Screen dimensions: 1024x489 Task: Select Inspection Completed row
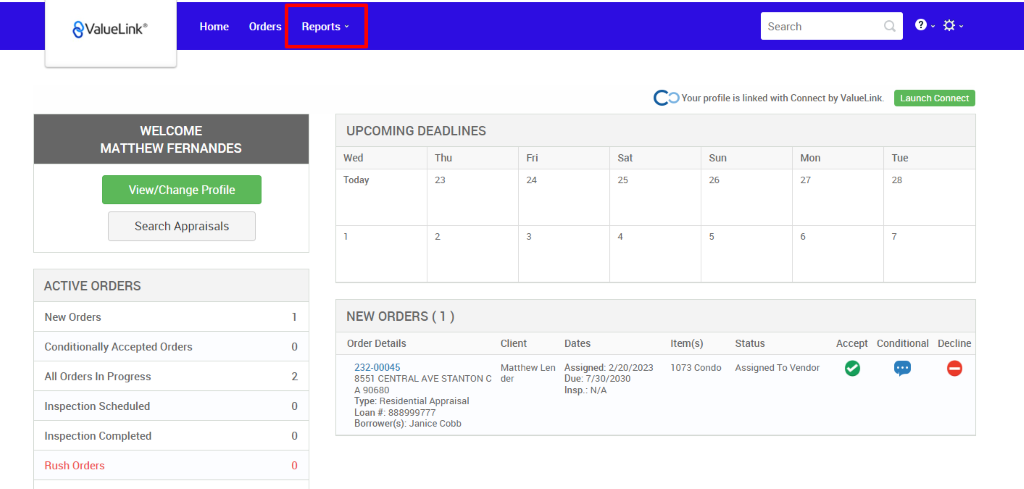click(x=171, y=436)
